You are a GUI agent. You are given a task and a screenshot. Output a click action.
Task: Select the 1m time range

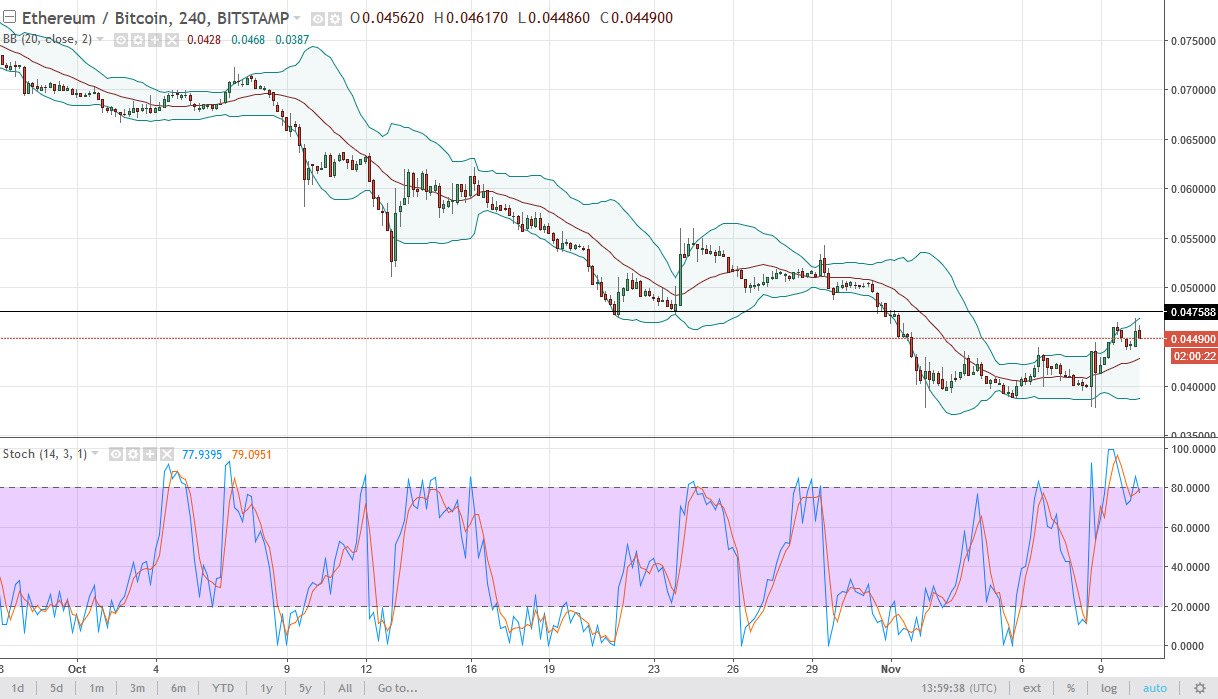tap(96, 688)
